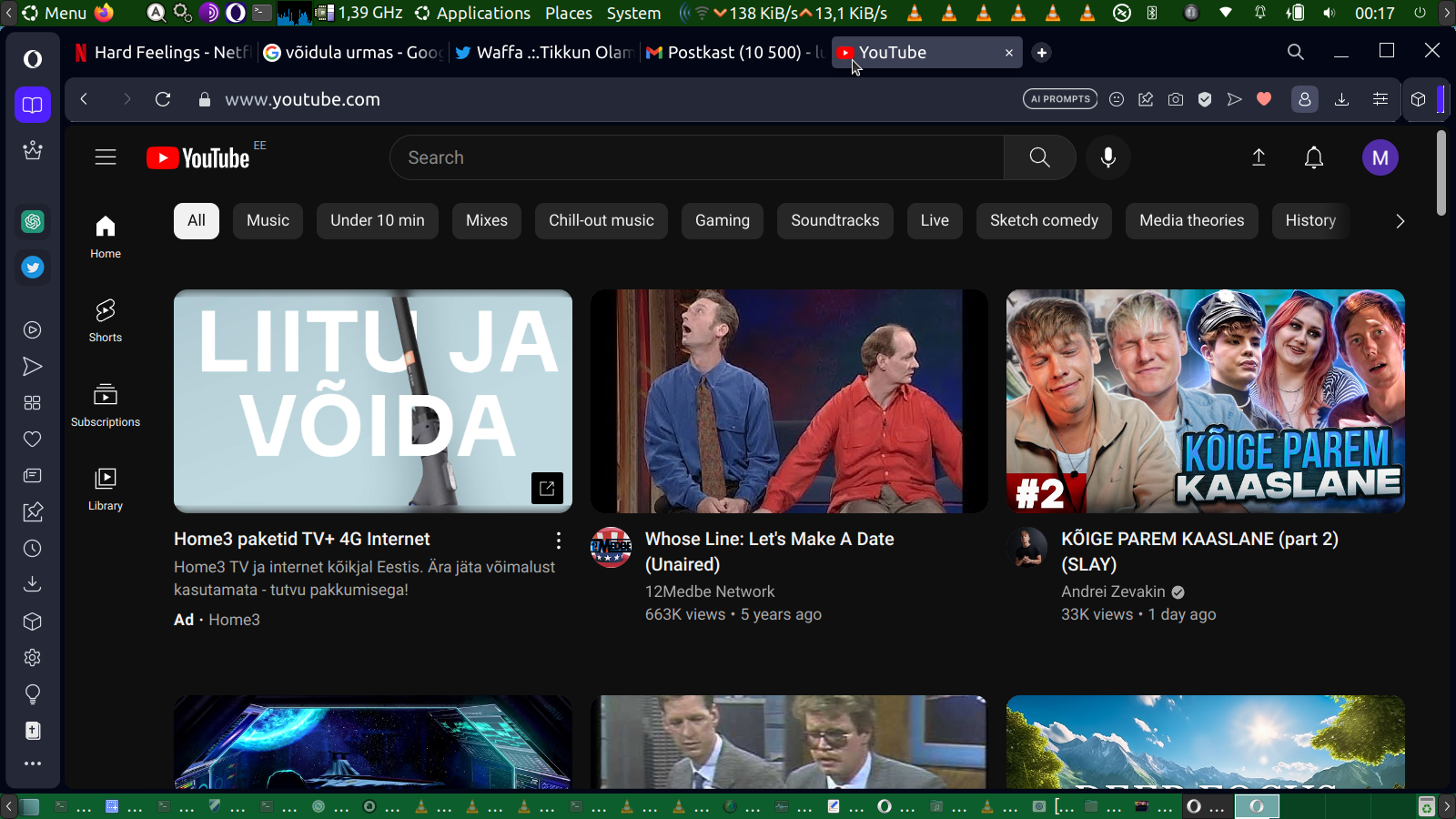This screenshot has width=1456, height=819.
Task: Open the System menu in panel
Action: 634,13
